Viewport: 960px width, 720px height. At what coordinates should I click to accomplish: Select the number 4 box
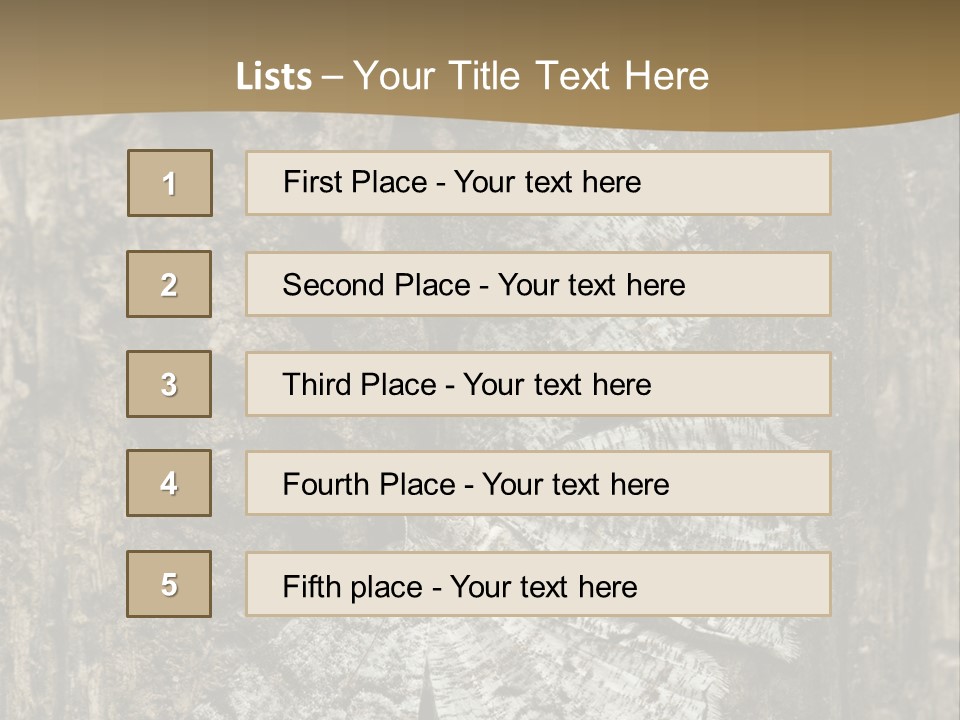tap(169, 483)
